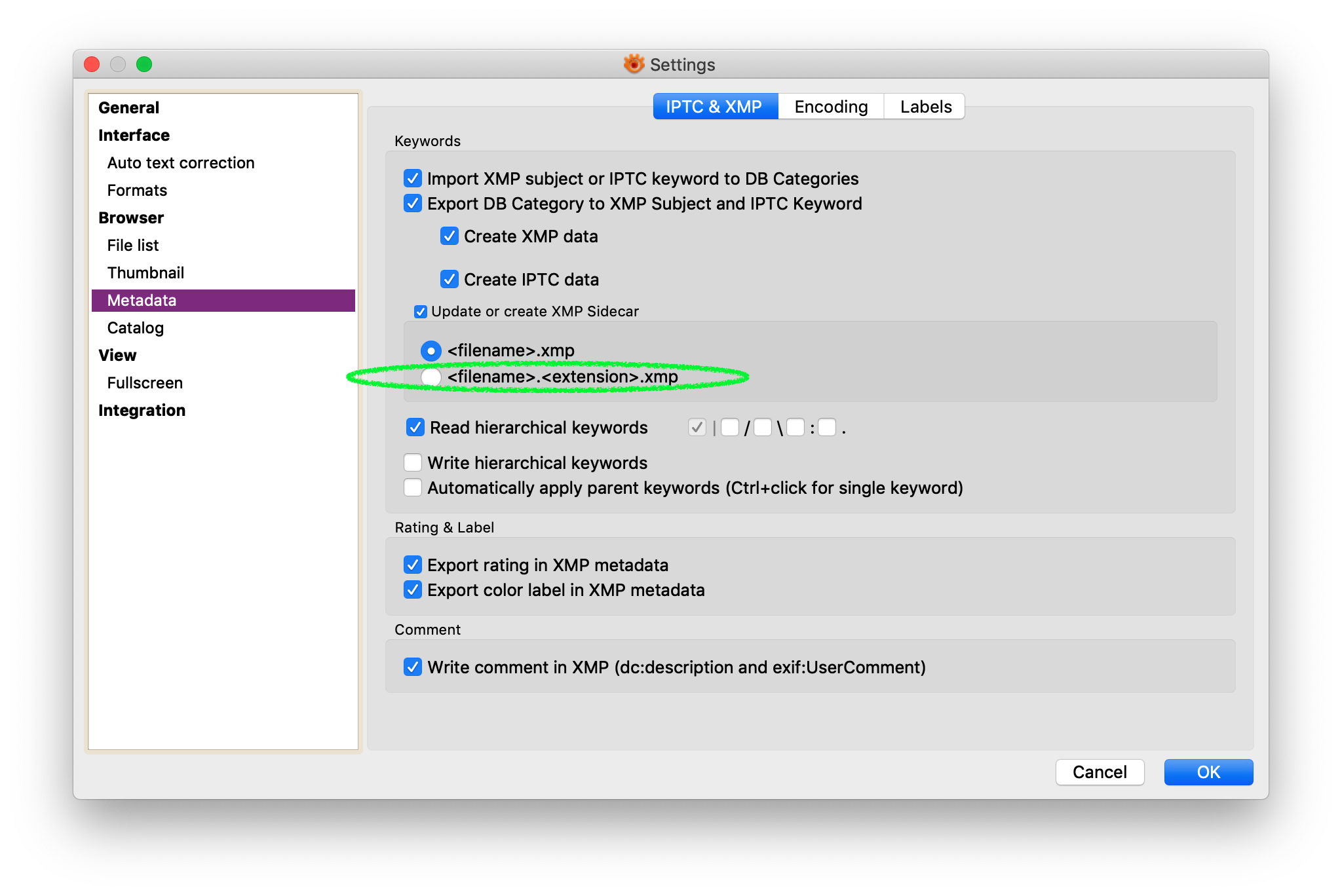
Task: Select Auto text correction in sidebar
Action: tap(181, 163)
